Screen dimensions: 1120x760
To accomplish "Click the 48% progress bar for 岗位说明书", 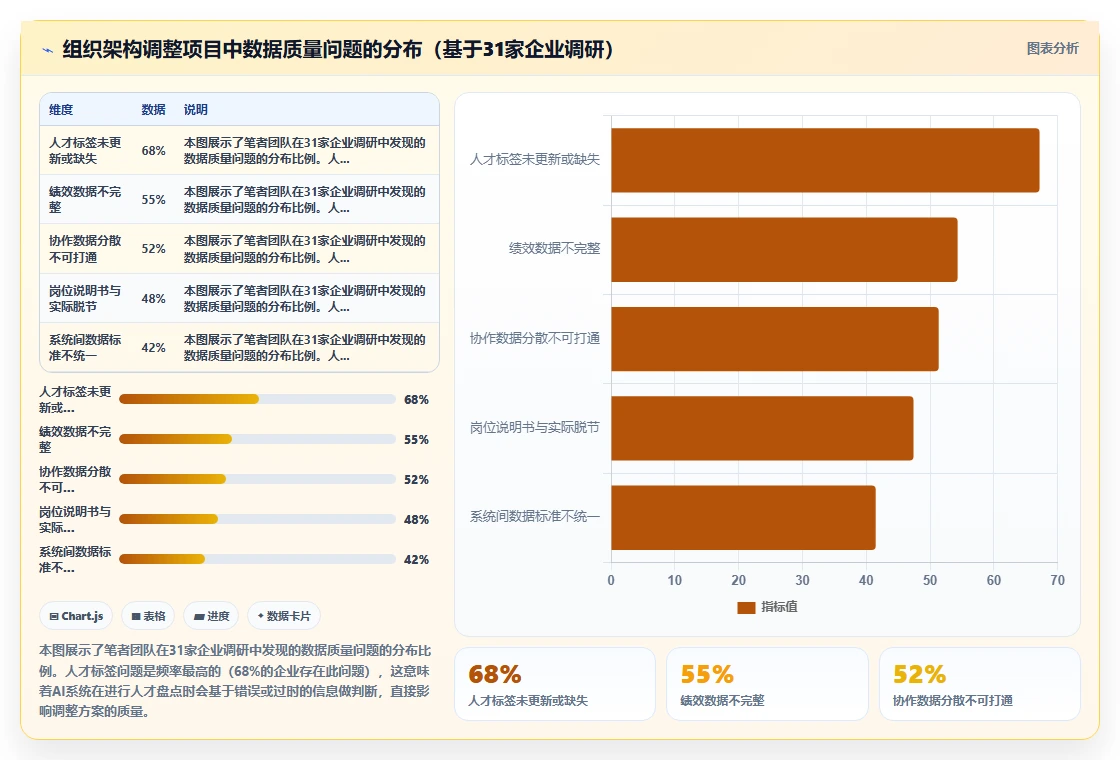I will pos(257,519).
